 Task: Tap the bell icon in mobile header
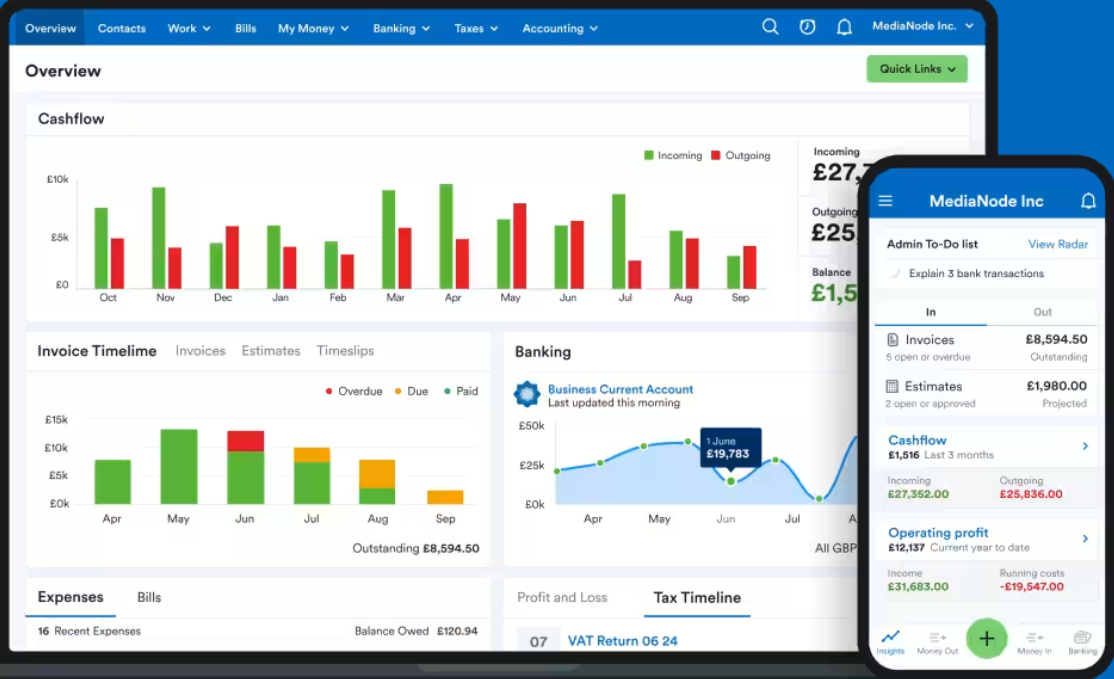1088,201
